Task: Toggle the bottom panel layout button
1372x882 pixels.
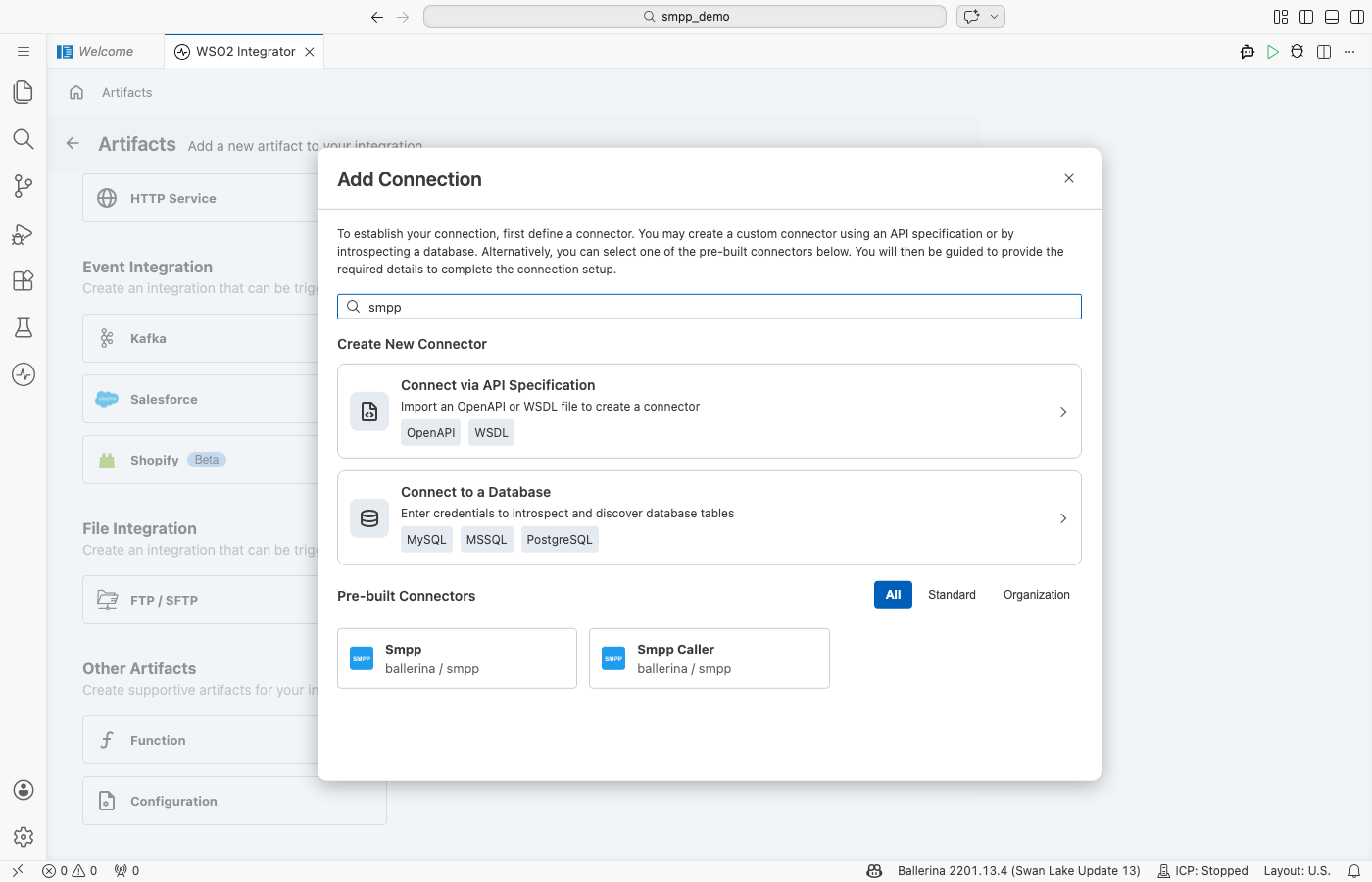Action: [1332, 17]
